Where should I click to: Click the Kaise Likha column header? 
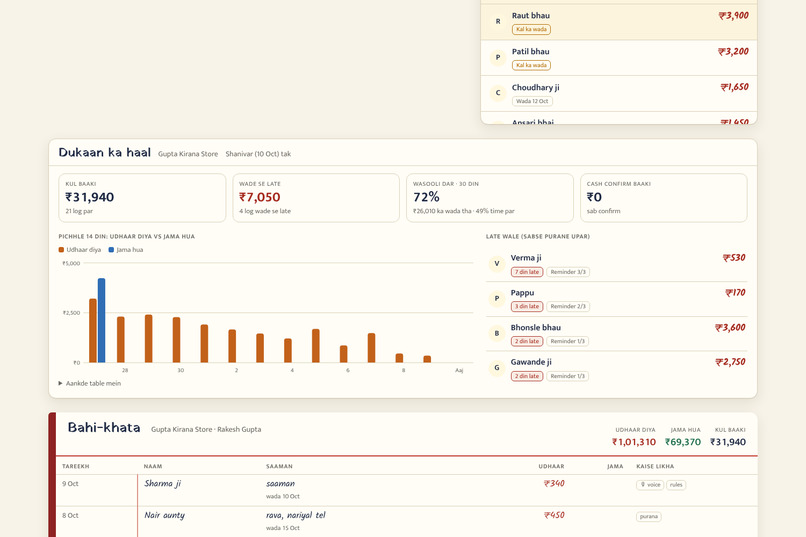655,467
